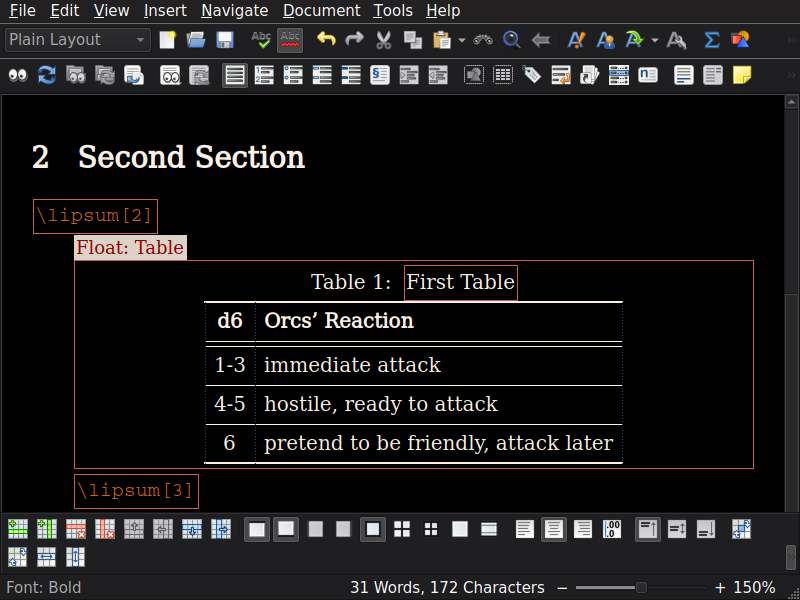Create a new document with the New icon
This screenshot has width=800, height=600.
pos(167,40)
